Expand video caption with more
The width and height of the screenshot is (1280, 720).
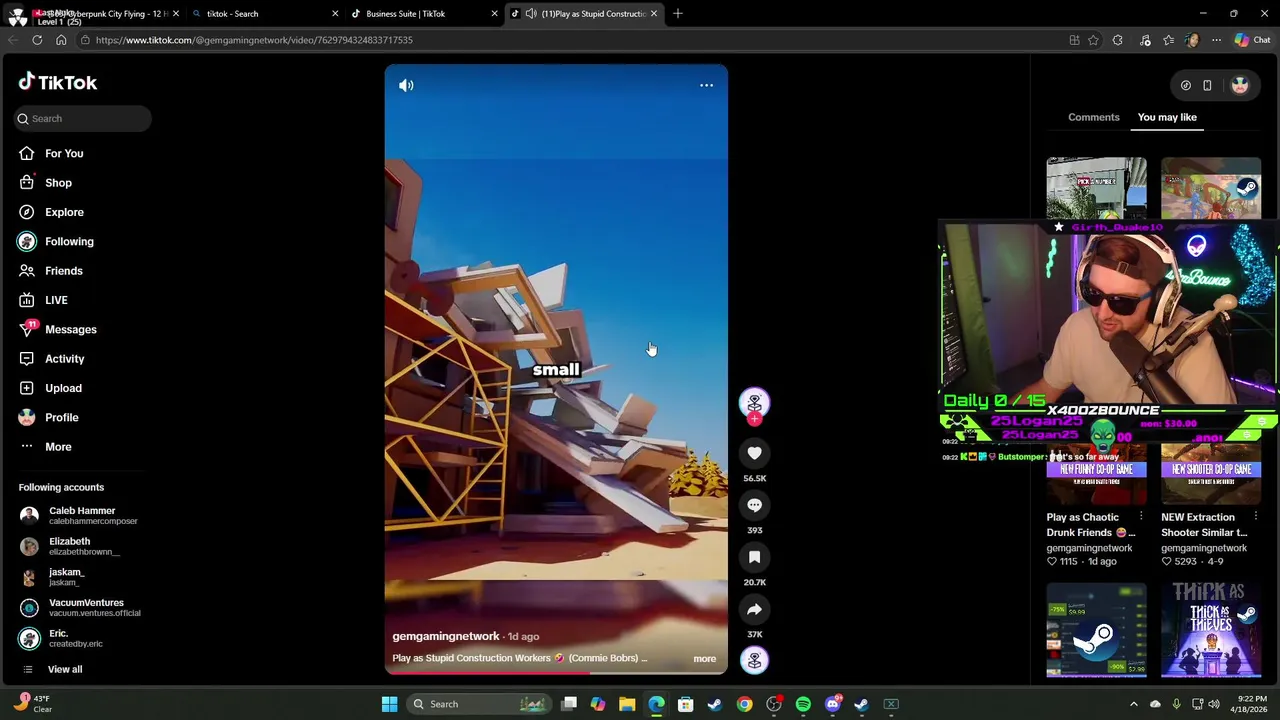(704, 659)
